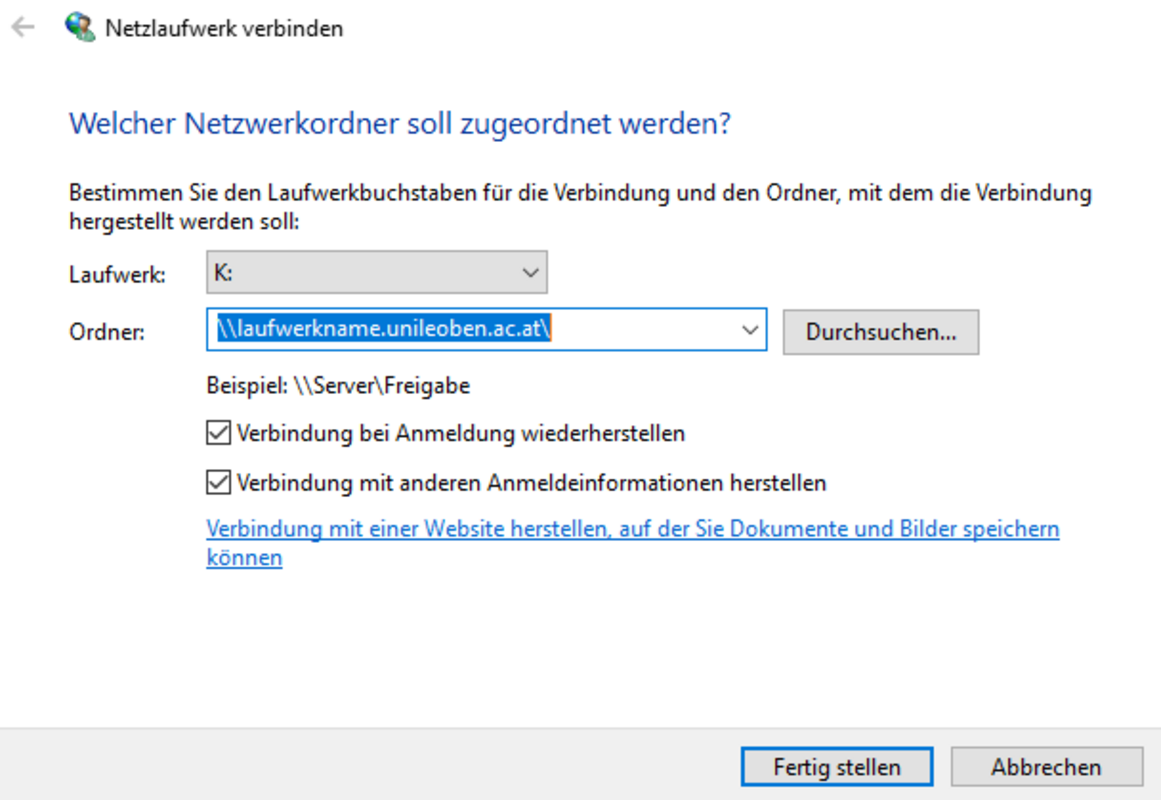This screenshot has width=1161, height=800.
Task: Open the 'Verbindung mit einer Website herstellen' link
Action: click(x=632, y=529)
